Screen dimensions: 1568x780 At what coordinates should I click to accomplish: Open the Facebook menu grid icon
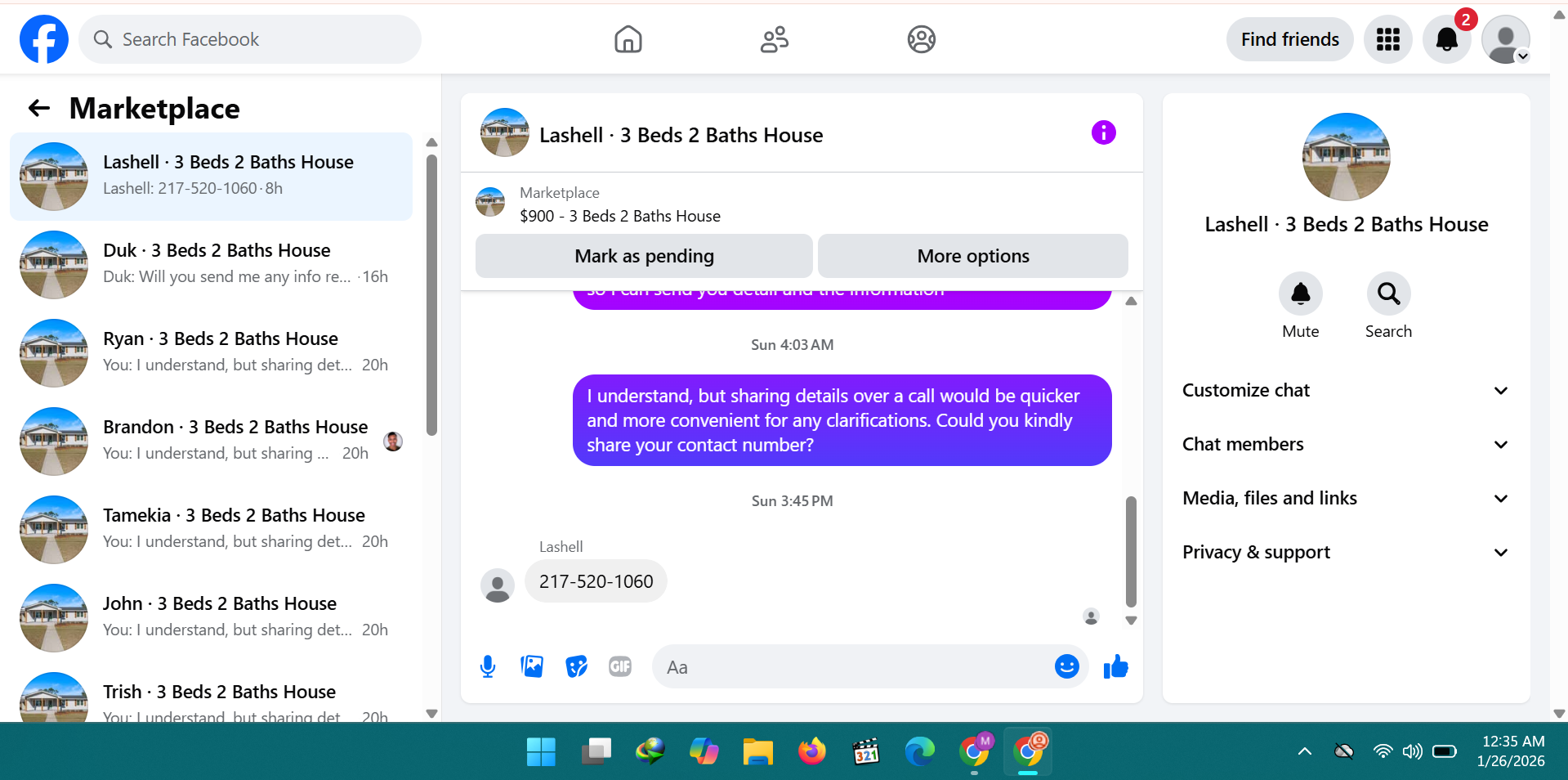[x=1387, y=39]
